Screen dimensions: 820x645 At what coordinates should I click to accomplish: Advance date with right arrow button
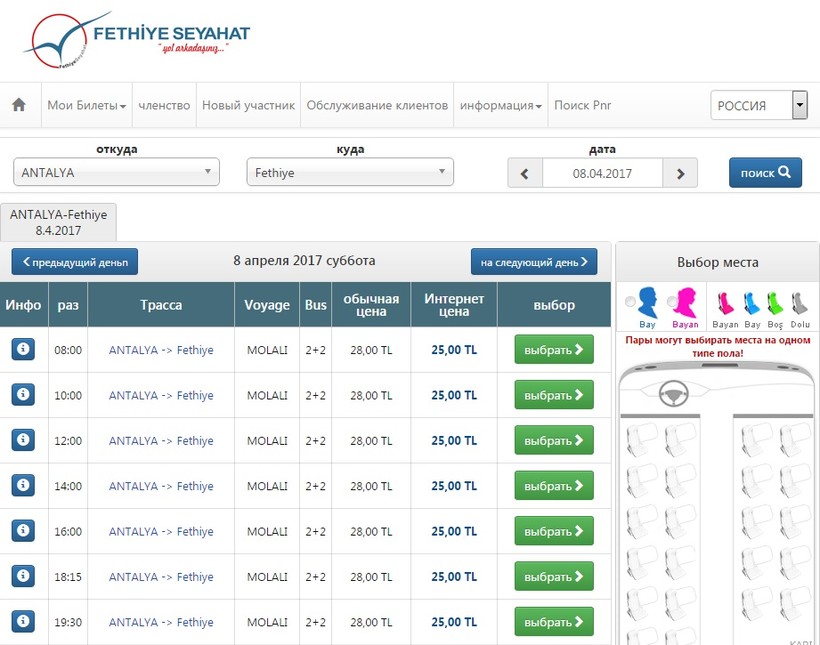pyautogui.click(x=680, y=173)
